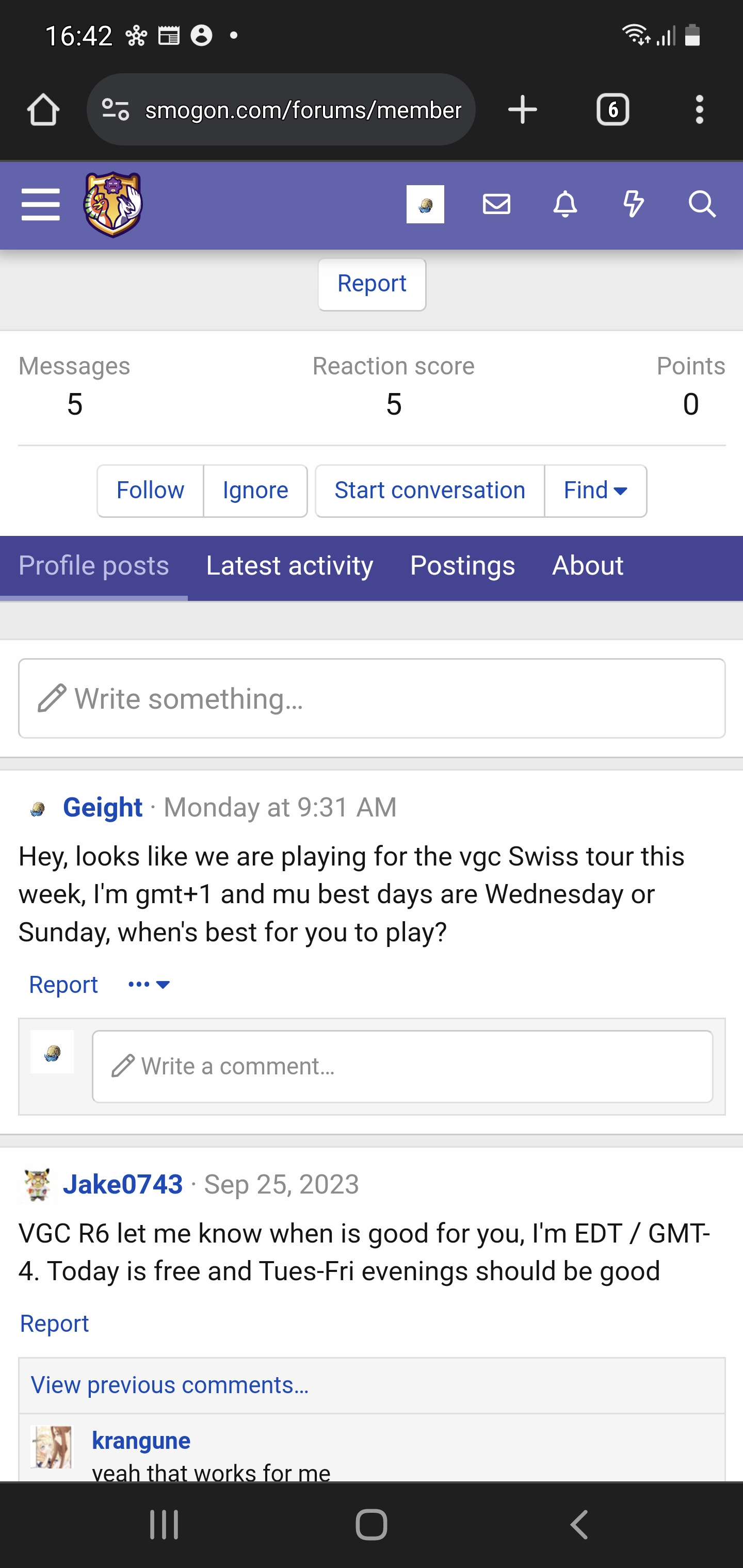Tap the browser home icon
The height and width of the screenshot is (1568, 743).
pyautogui.click(x=43, y=110)
